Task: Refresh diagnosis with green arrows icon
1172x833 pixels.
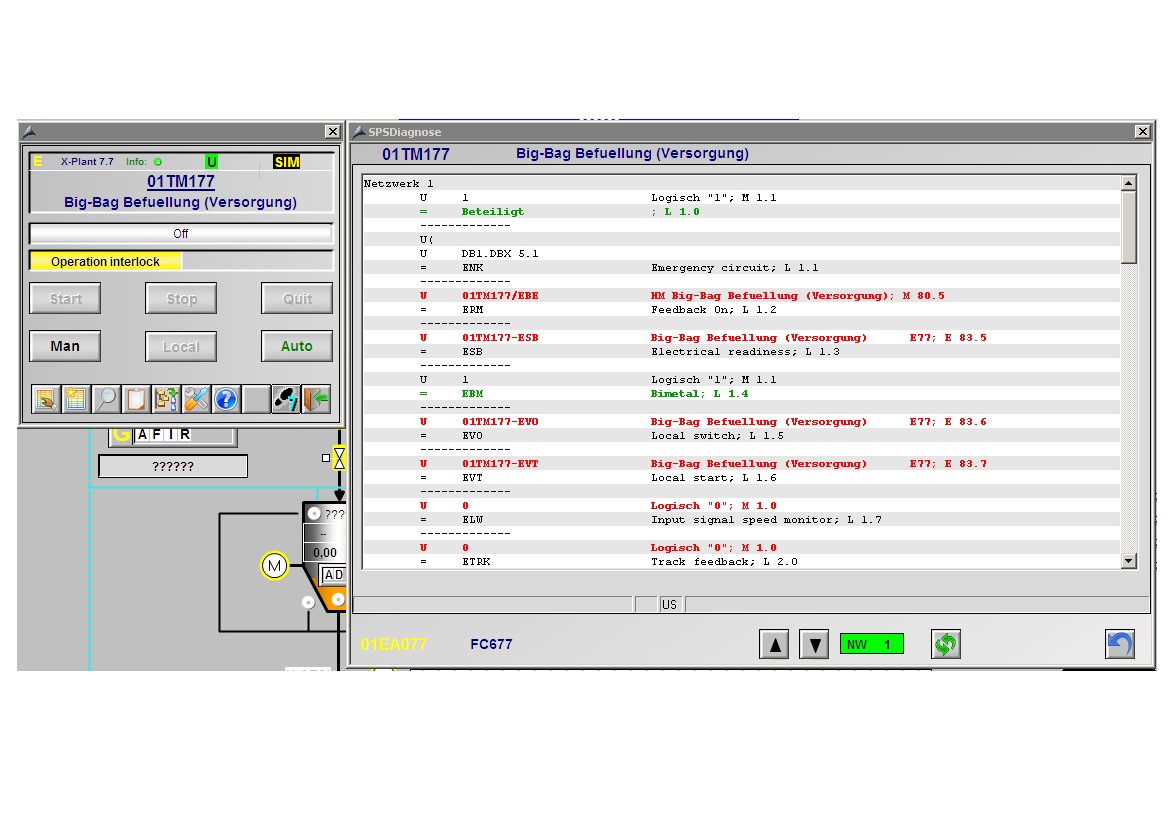Action: [945, 644]
